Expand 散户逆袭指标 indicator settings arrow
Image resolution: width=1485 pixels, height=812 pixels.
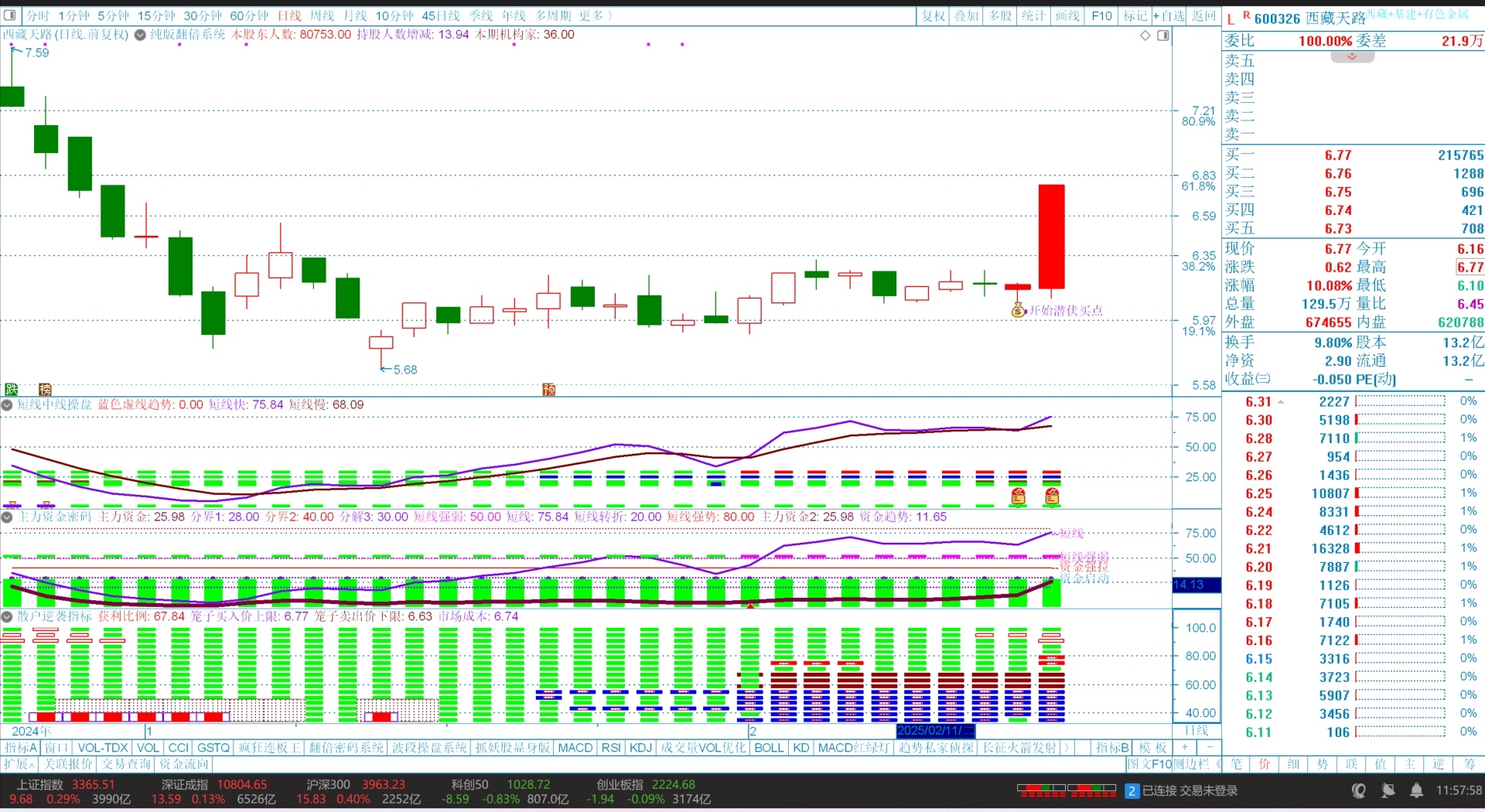pos(7,616)
